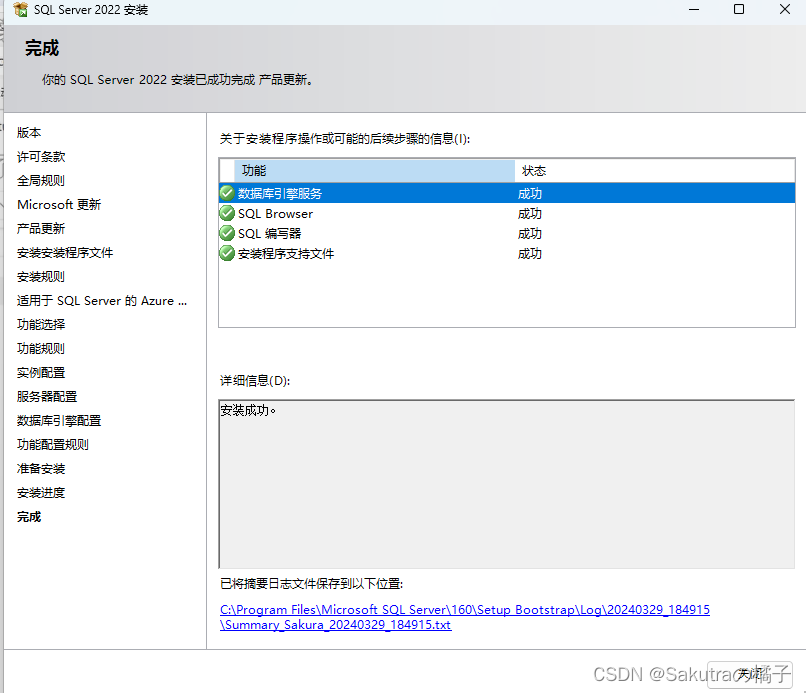
Task: Select the 实例配置 step in the sidebar
Action: coord(41,373)
